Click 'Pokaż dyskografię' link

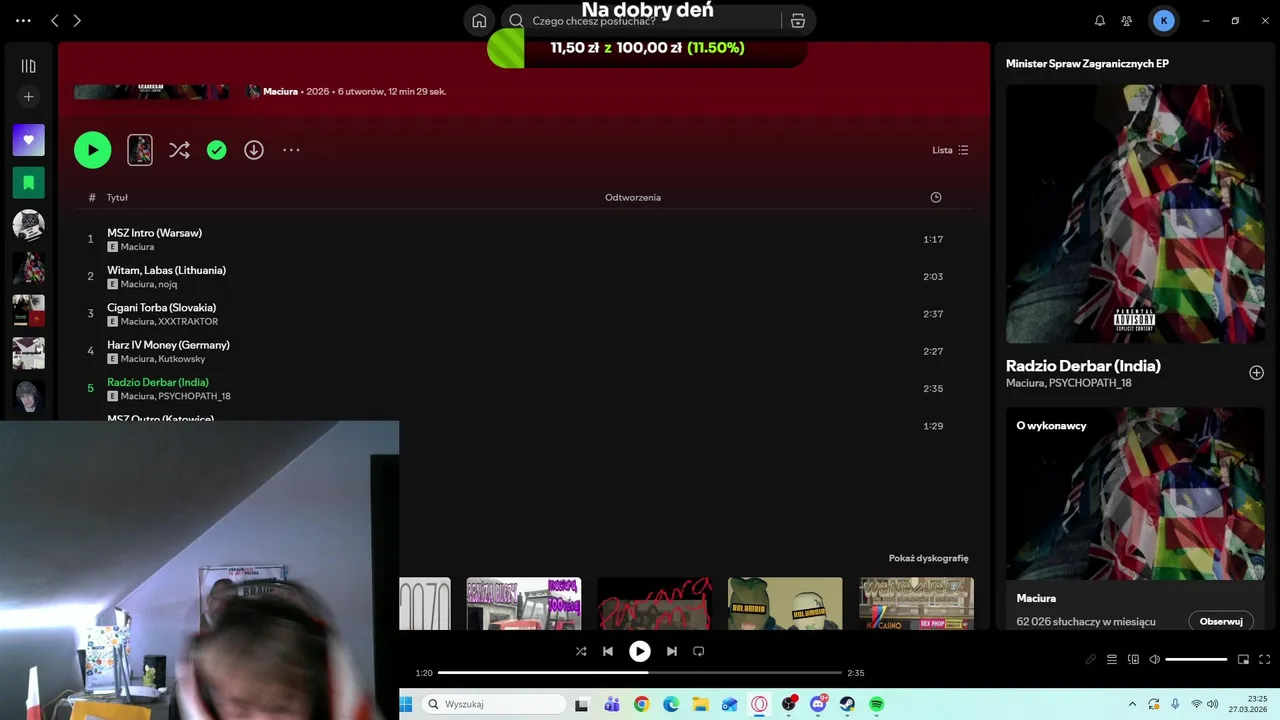928,558
